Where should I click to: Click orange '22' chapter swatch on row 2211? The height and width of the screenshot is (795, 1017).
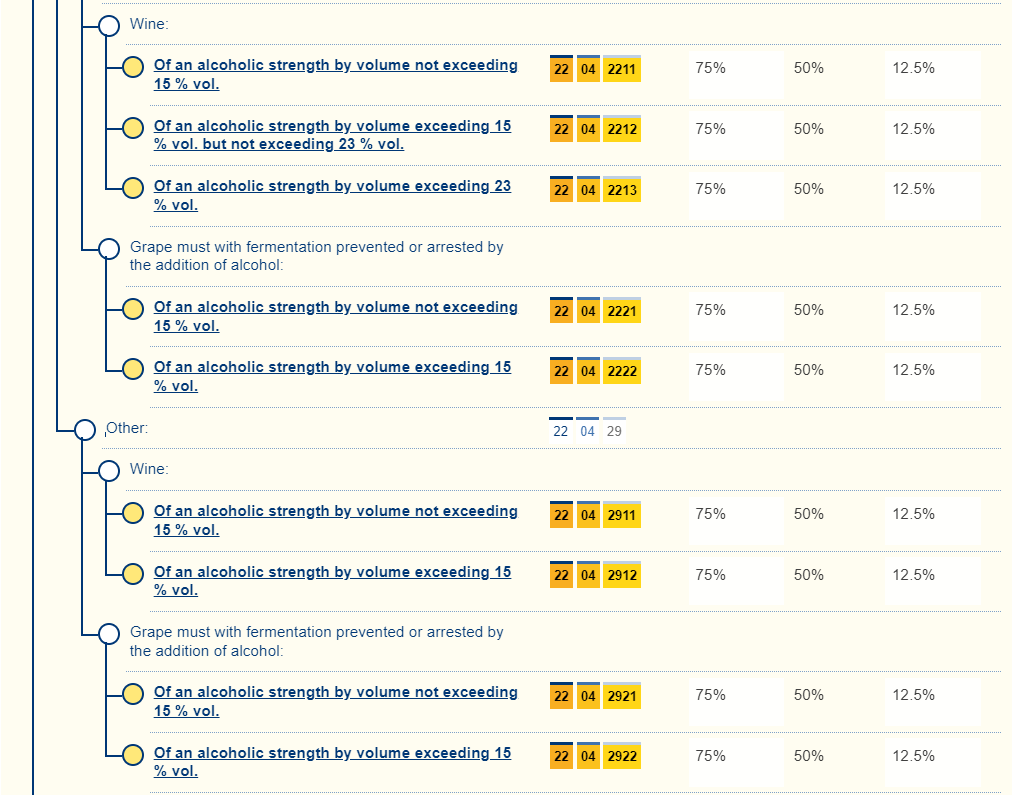[561, 69]
